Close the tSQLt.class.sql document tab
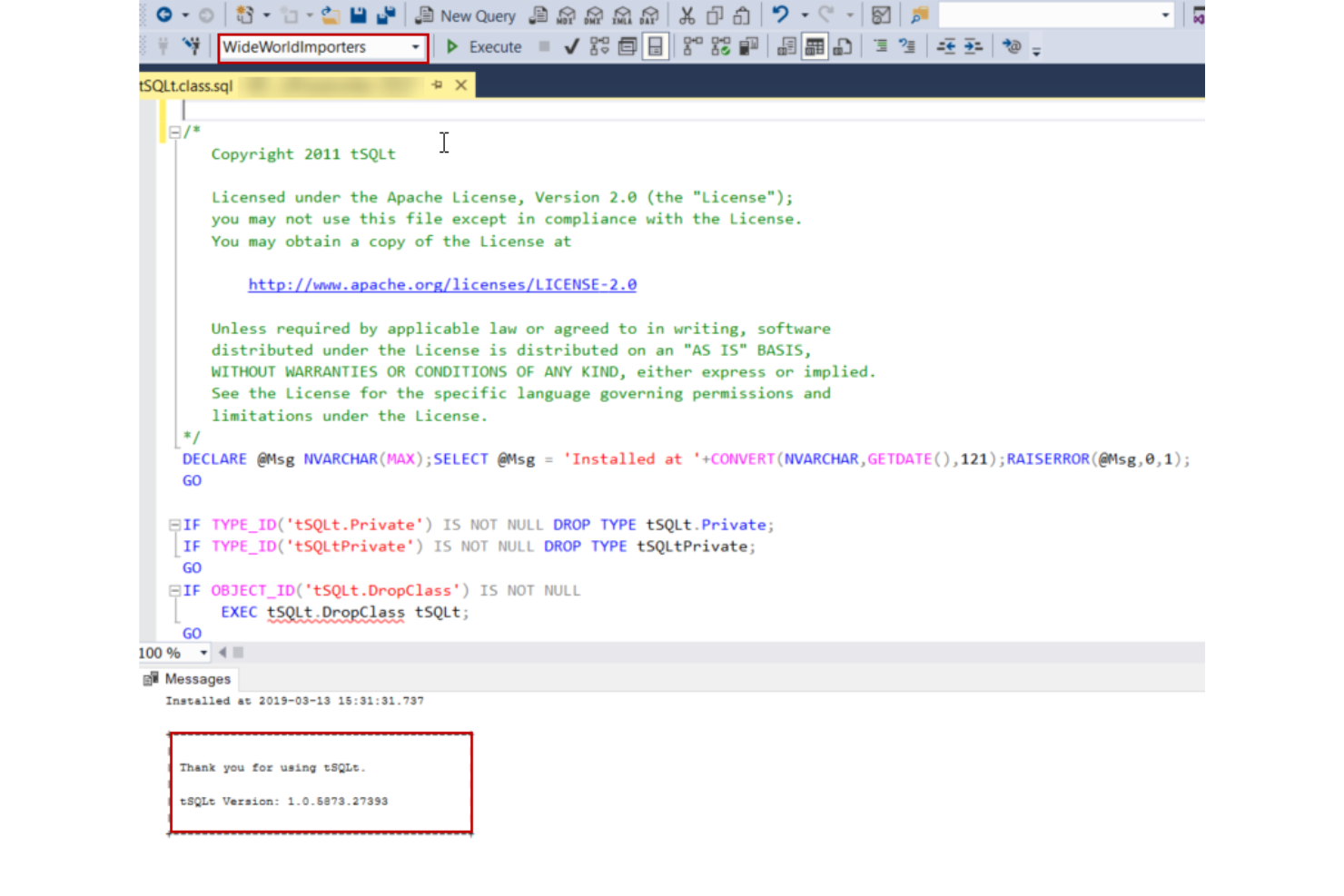Viewport: 1344px width, 896px height. click(x=461, y=85)
